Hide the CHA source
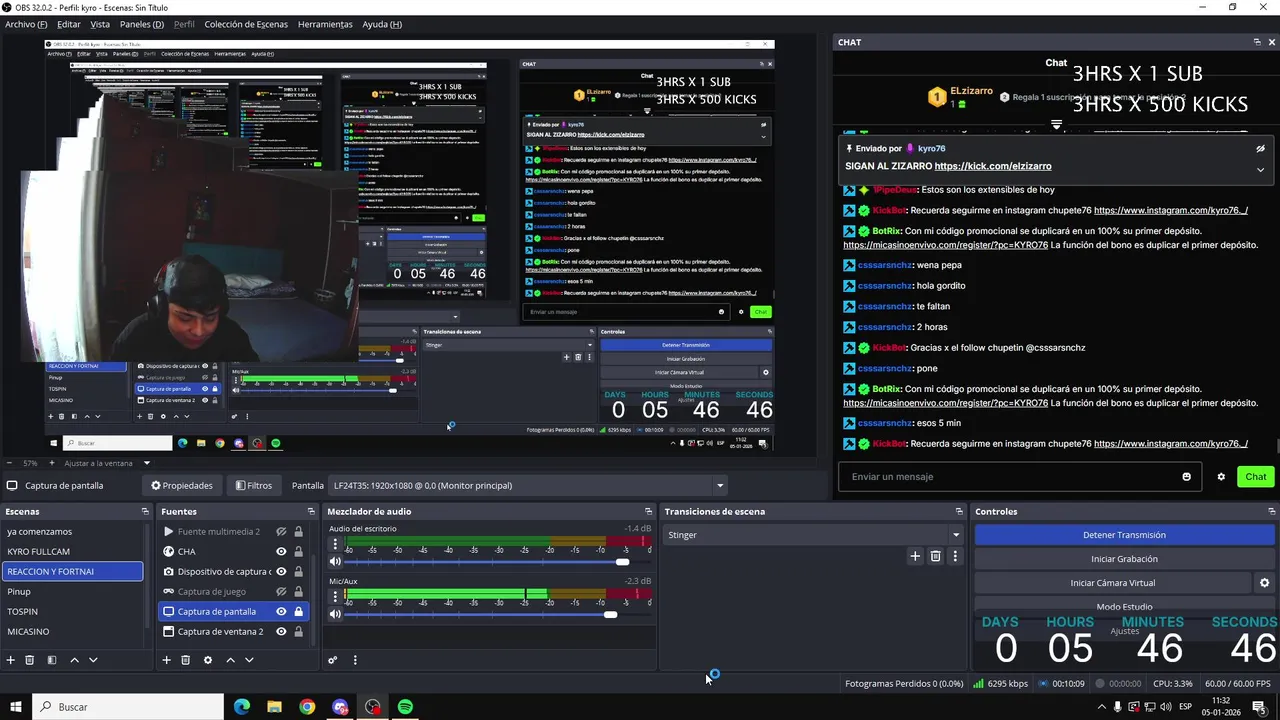 click(281, 551)
